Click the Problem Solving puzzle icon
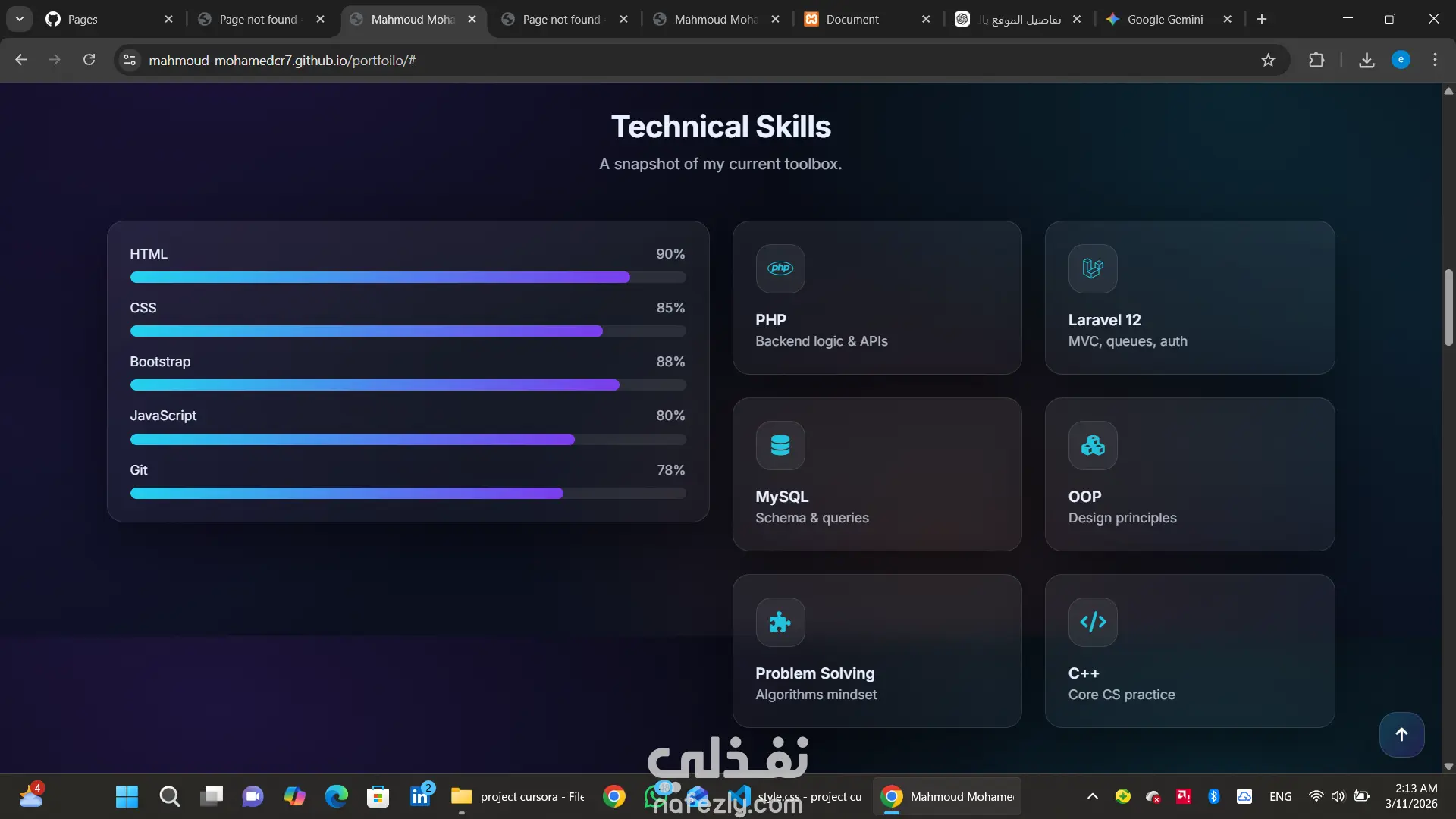Viewport: 1456px width, 819px height. pyautogui.click(x=780, y=622)
